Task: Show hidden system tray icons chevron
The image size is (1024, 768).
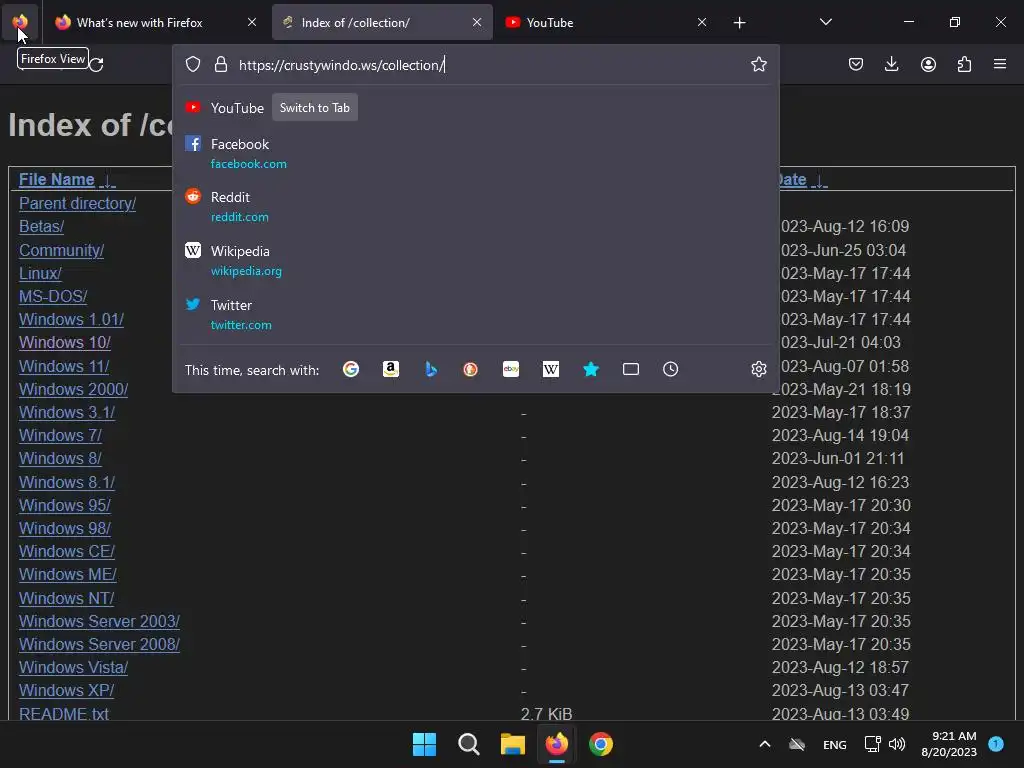Action: pyautogui.click(x=764, y=744)
